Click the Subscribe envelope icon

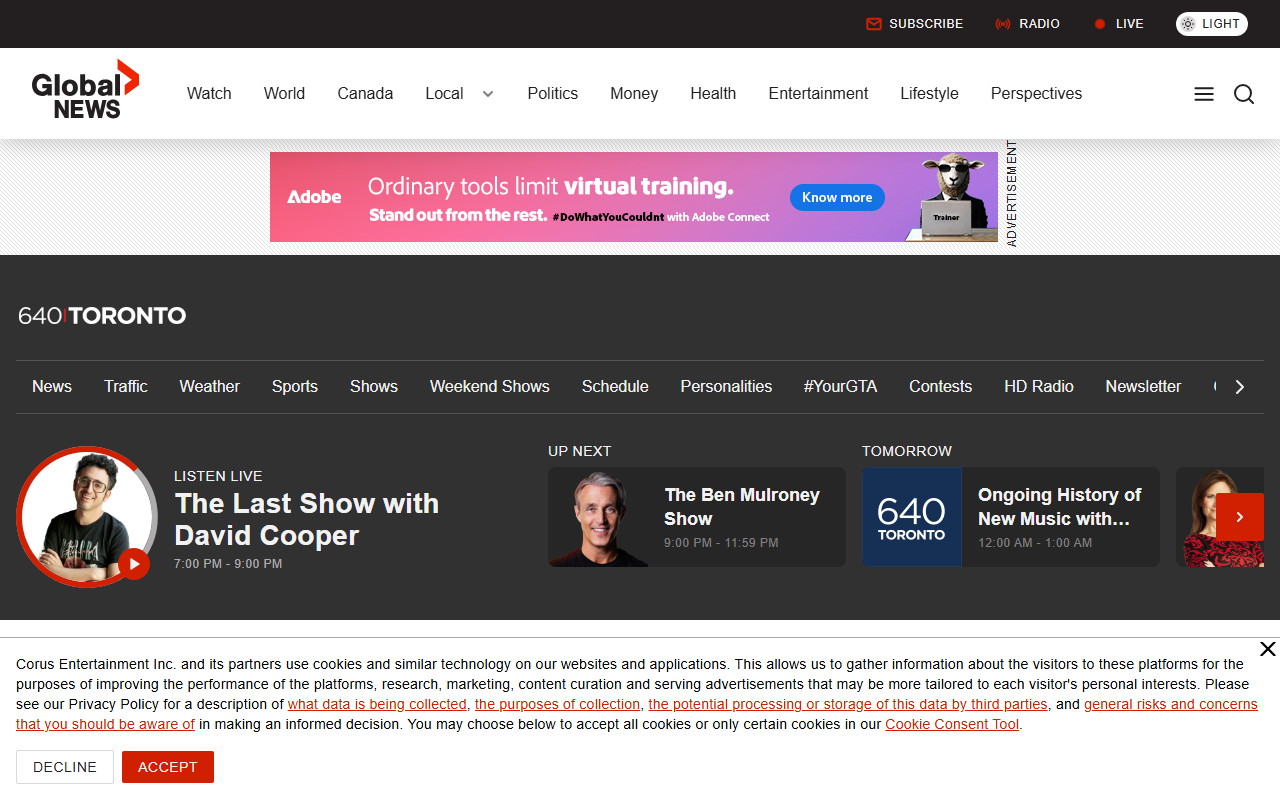click(874, 24)
